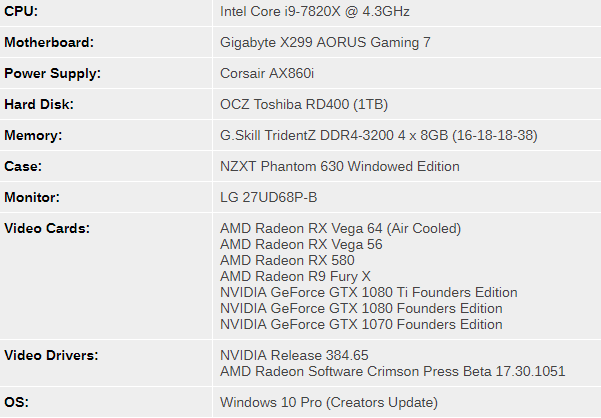601x418 pixels.
Task: Click the Hard Disk label
Action: click(39, 105)
